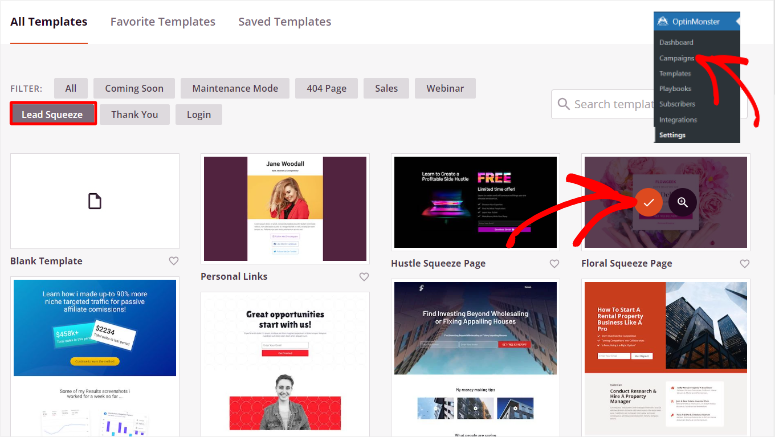Image resolution: width=775 pixels, height=437 pixels.
Task: Click the Floral Squeeze Page title text
Action: [627, 263]
